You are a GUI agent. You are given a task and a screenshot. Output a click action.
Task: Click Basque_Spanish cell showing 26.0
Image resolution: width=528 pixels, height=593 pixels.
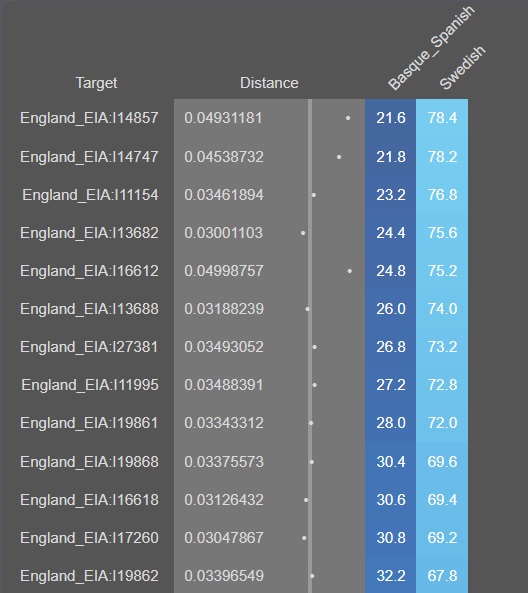point(391,309)
